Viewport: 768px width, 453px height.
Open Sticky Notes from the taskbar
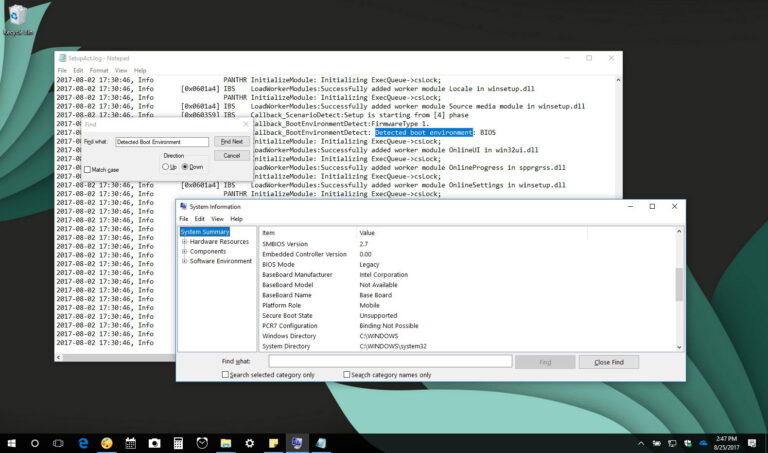(273, 443)
